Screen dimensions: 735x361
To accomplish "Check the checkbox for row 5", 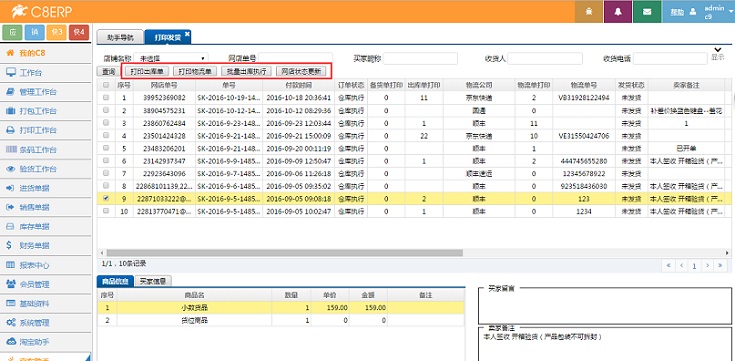I will 106,148.
